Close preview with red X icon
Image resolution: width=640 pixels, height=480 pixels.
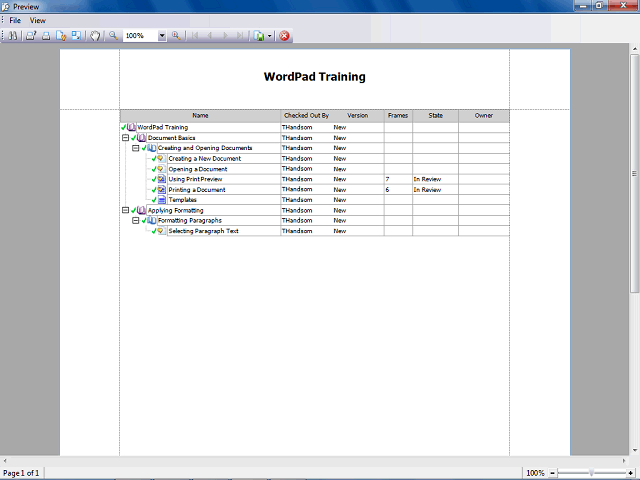coord(284,36)
